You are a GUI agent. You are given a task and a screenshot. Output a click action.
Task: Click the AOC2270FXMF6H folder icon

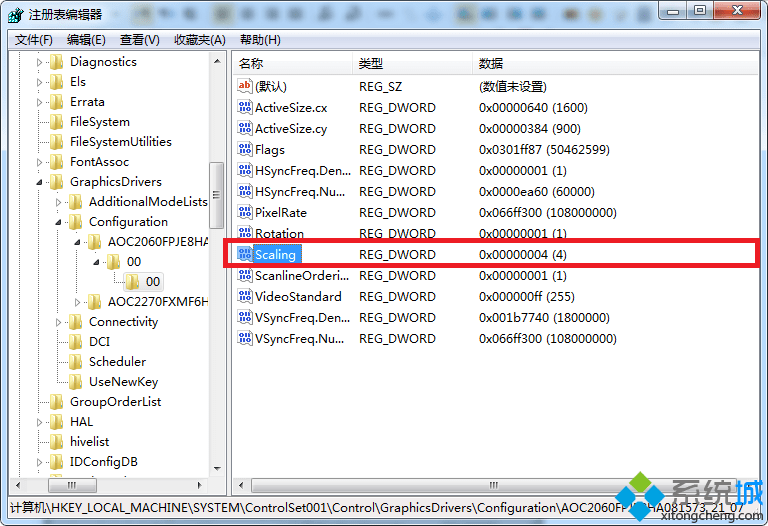95,302
